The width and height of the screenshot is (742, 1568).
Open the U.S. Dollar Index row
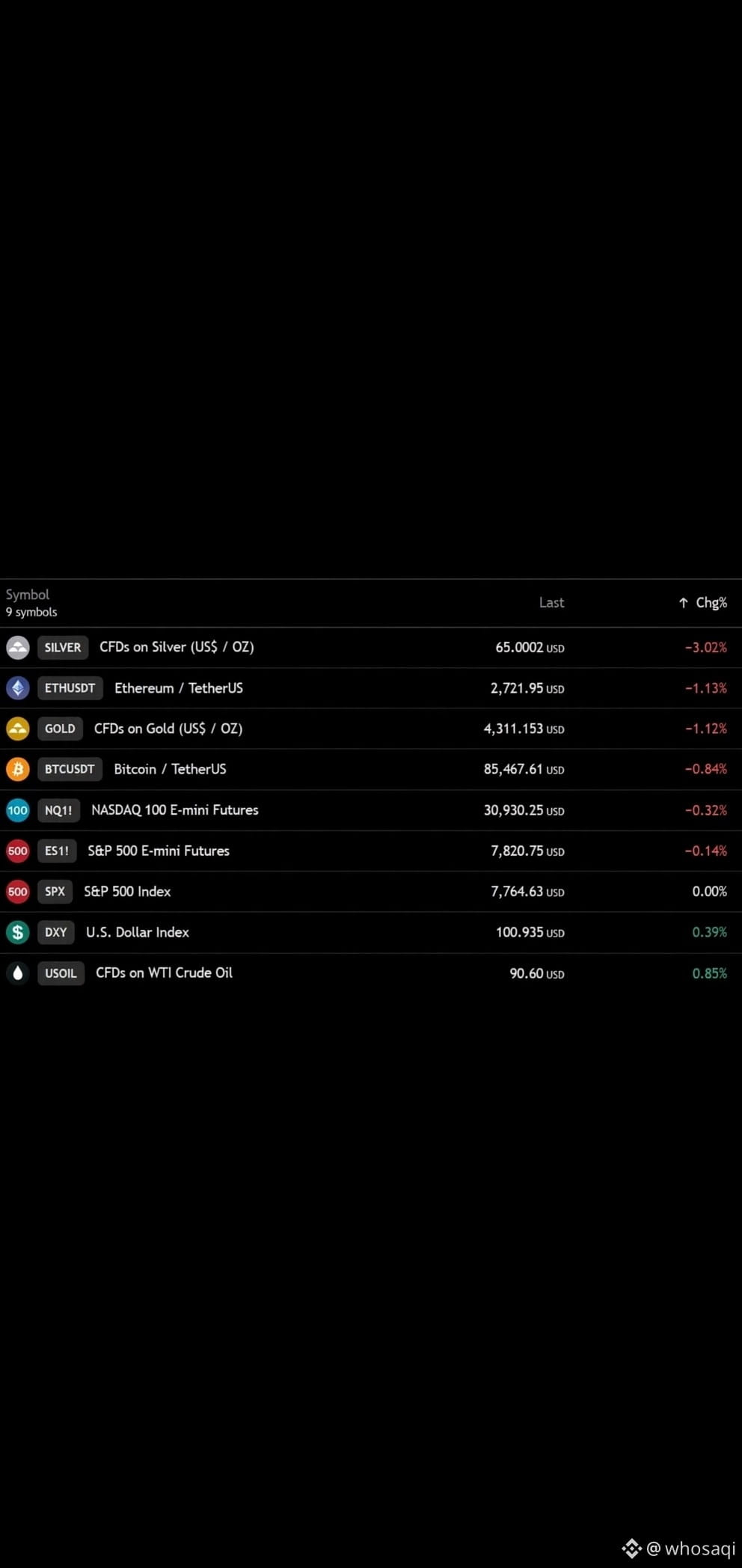pos(371,932)
